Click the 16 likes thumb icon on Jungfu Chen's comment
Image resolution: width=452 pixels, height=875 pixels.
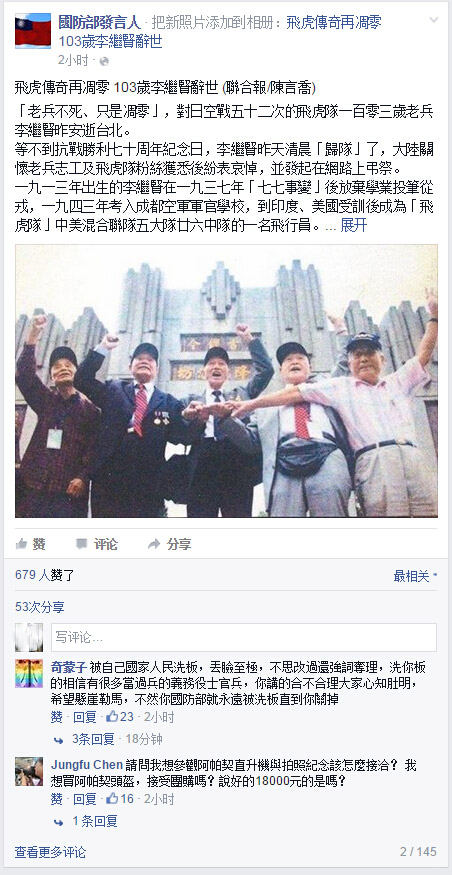tap(112, 799)
